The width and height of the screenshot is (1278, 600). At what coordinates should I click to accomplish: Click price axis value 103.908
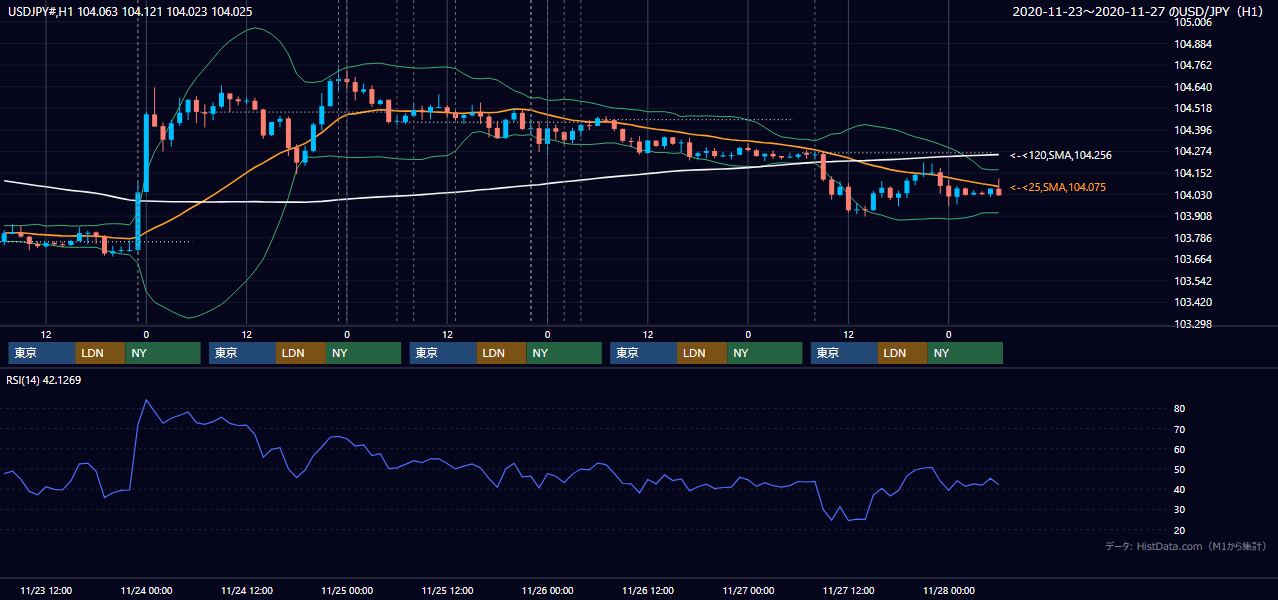click(1193, 216)
